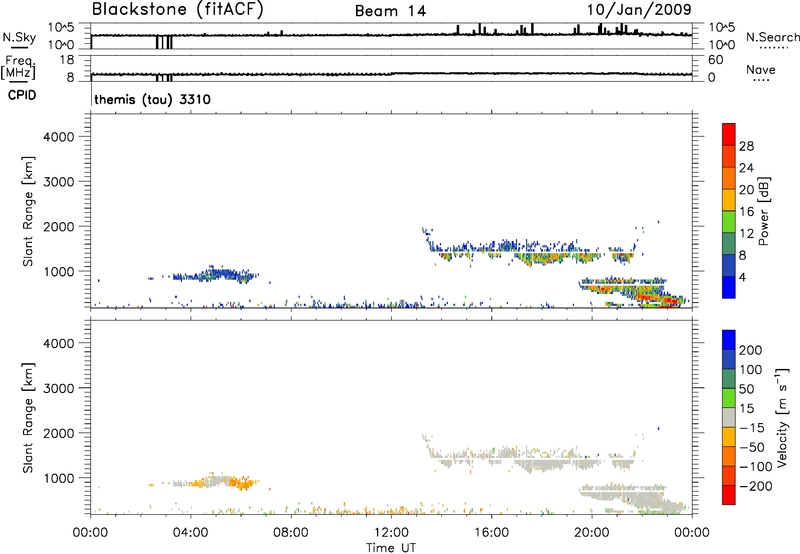This screenshot has width=800, height=554.
Task: Click the '2000' tick in the Power panel
Action: (59, 226)
